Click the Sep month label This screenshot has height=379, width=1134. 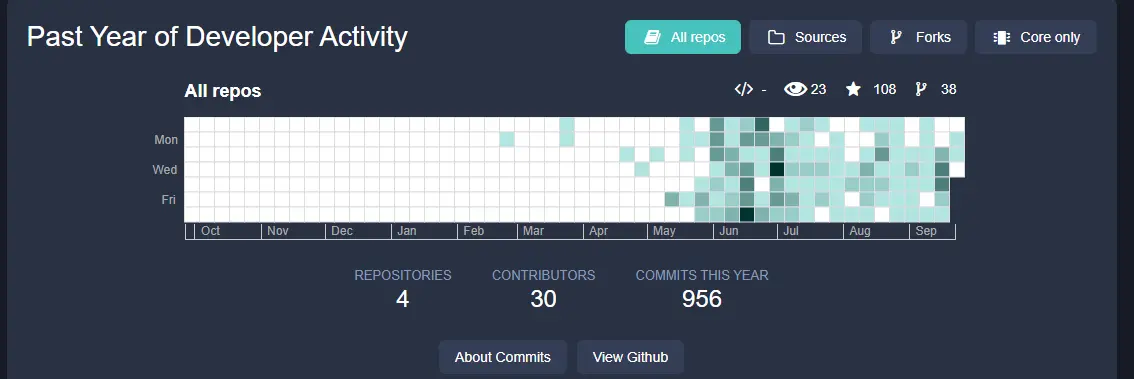926,231
